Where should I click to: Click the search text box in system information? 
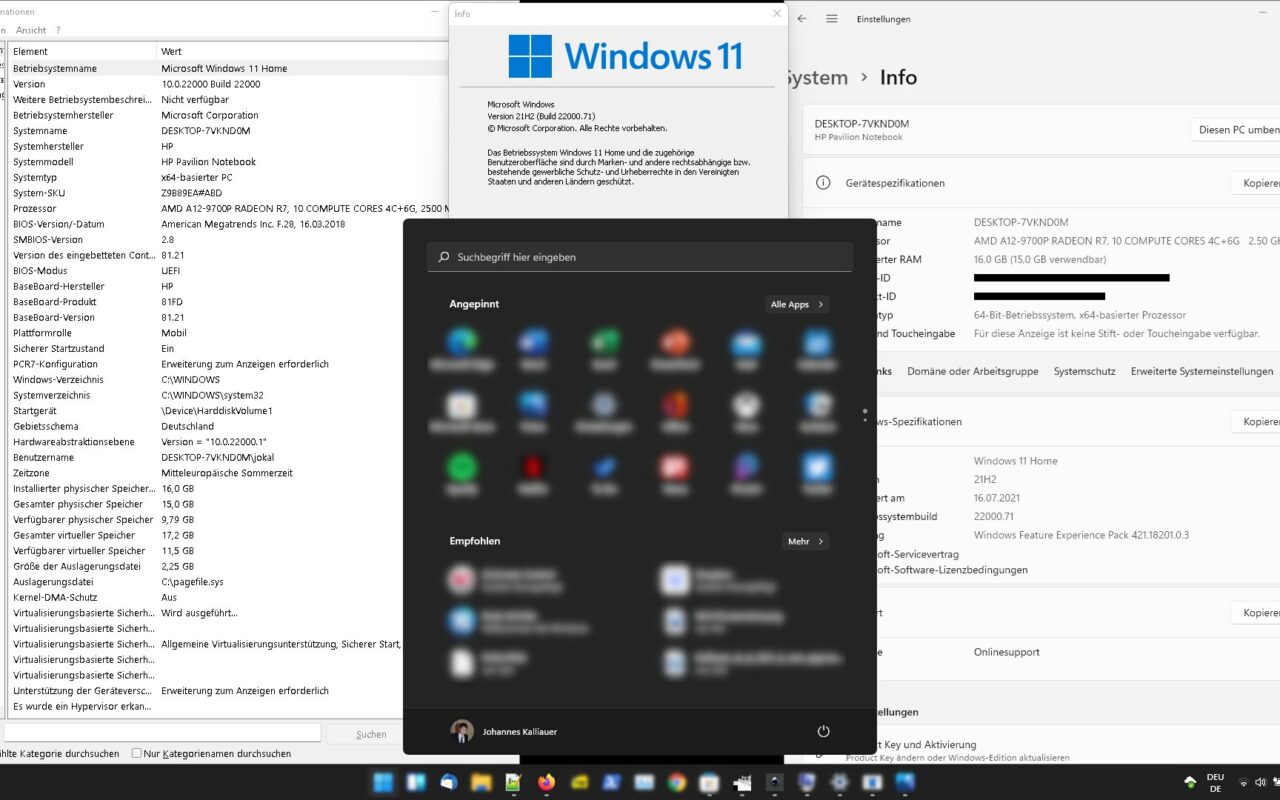point(162,733)
